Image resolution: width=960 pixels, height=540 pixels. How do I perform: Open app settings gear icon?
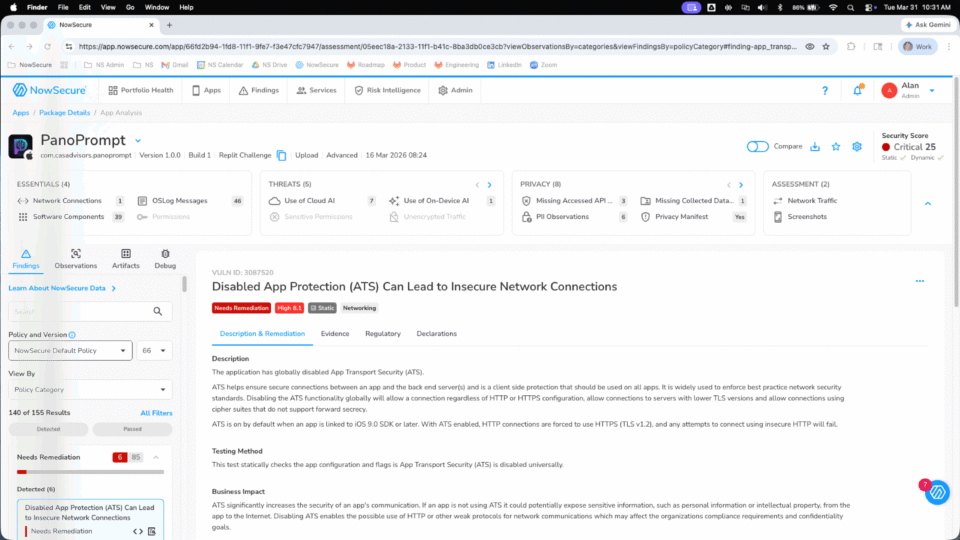click(857, 147)
